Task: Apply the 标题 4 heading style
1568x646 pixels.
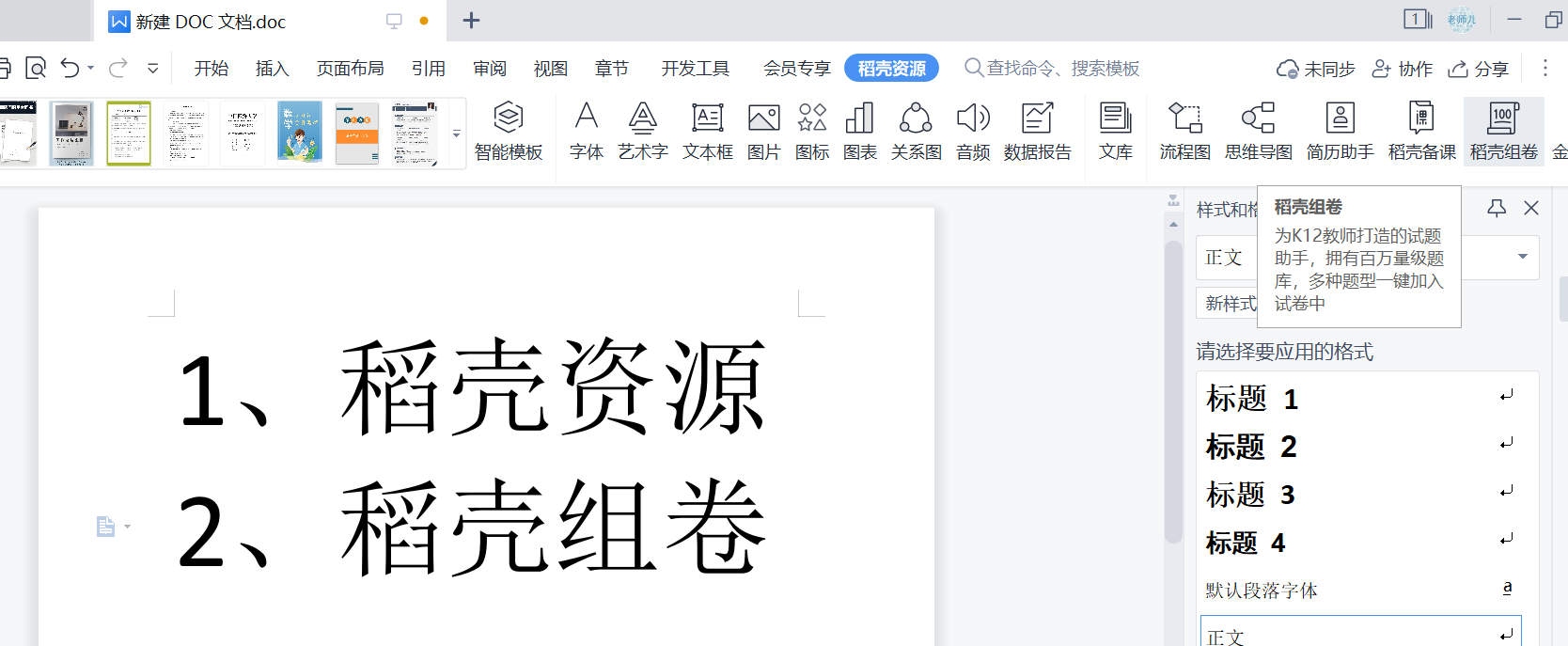Action: tap(1359, 543)
